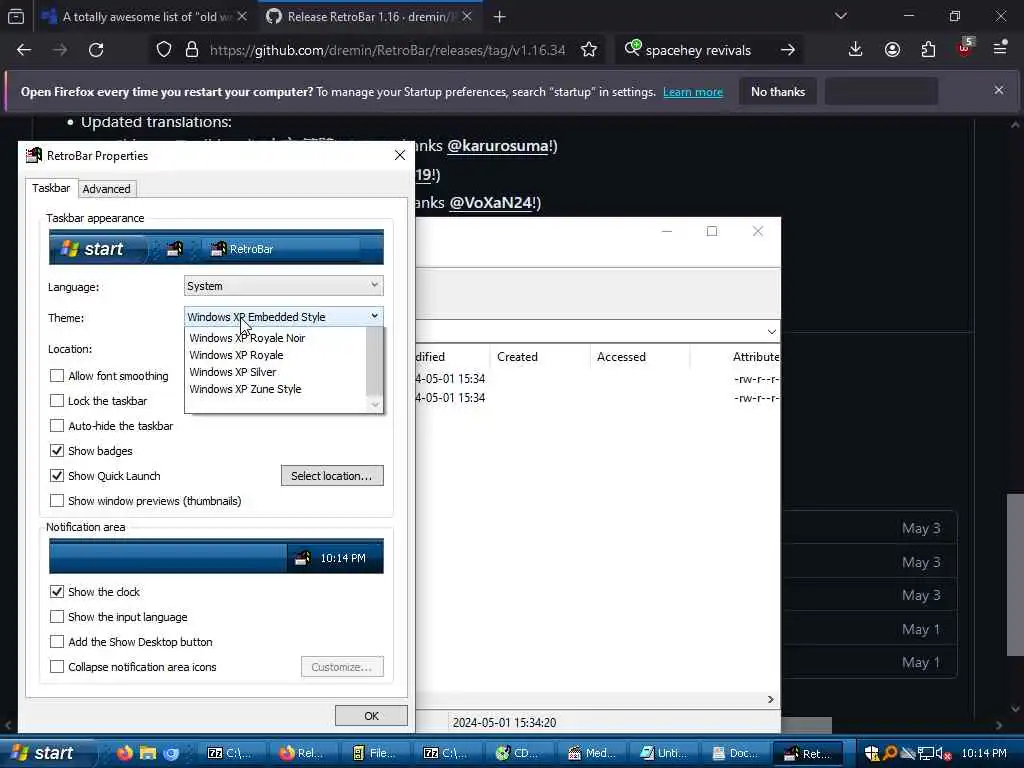Image resolution: width=1024 pixels, height=768 pixels.
Task: Reload the GitHub release page
Action: [x=96, y=50]
